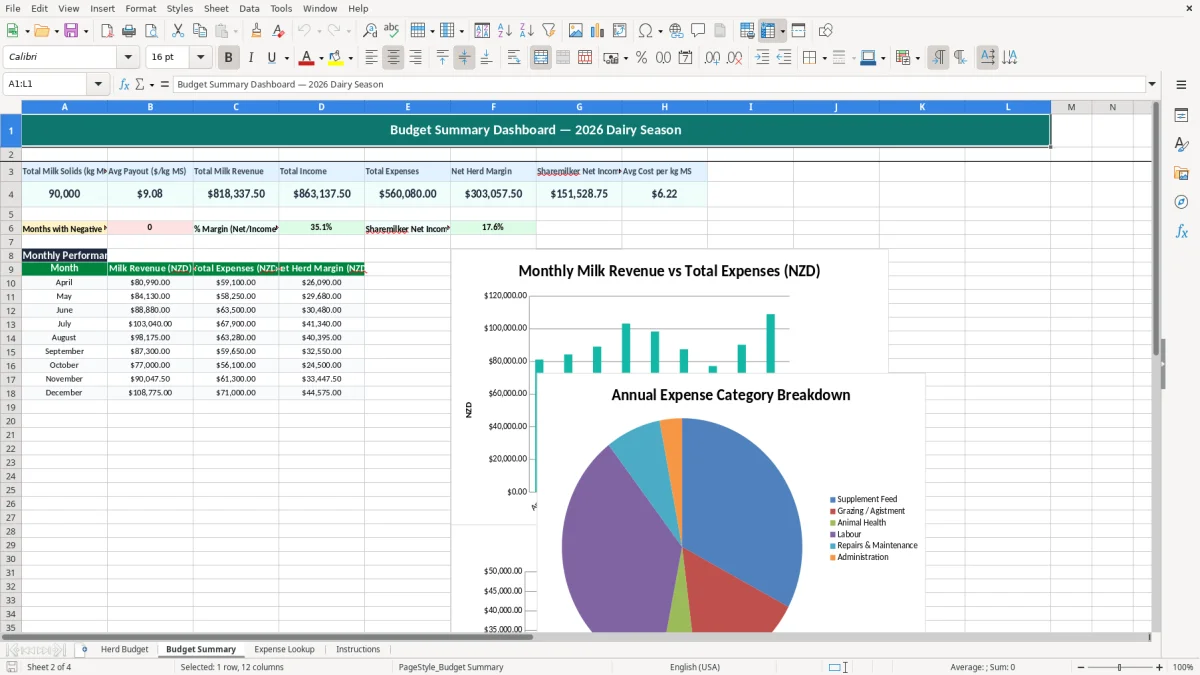Toggle Align Left
The width and height of the screenshot is (1200, 675).
[372, 58]
